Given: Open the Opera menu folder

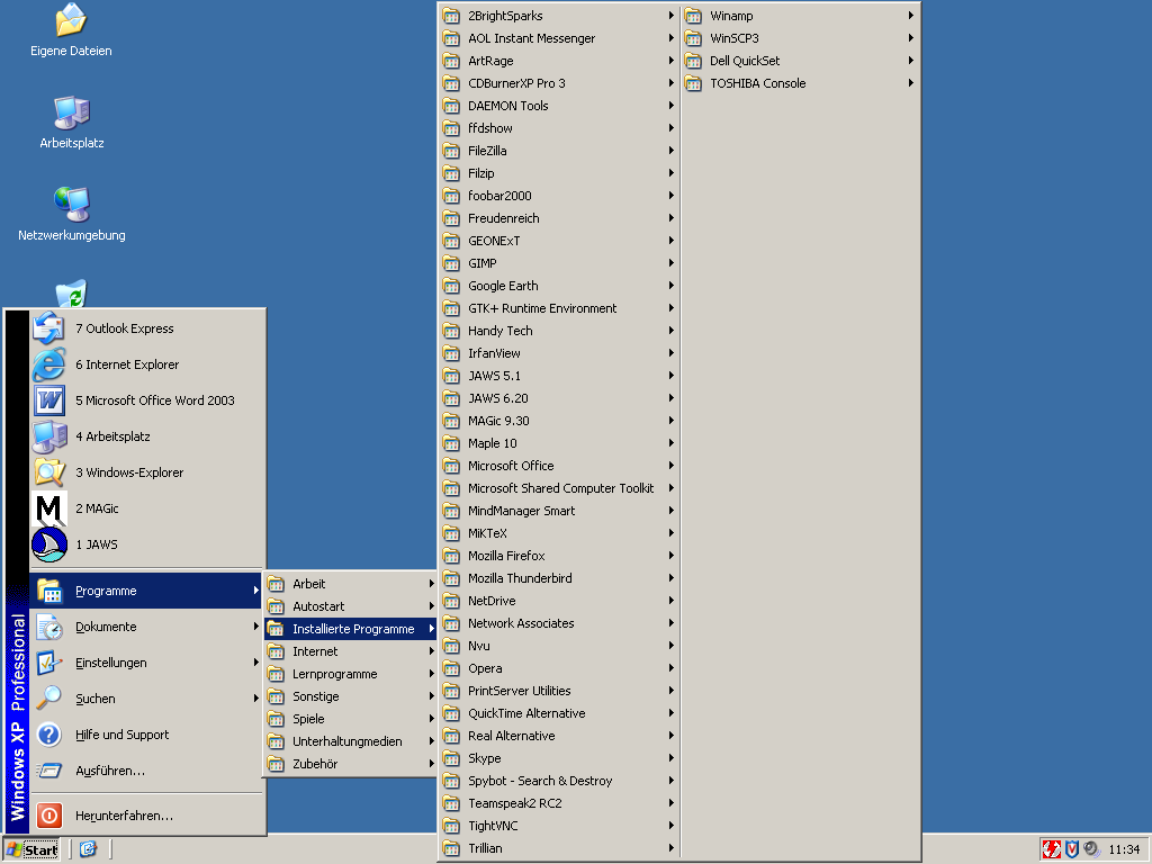Looking at the screenshot, I should point(559,669).
